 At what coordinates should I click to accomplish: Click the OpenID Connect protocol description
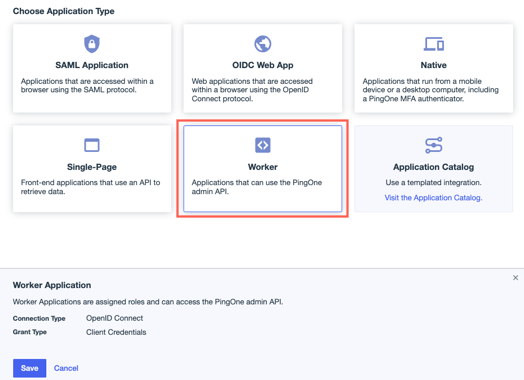[x=252, y=90]
